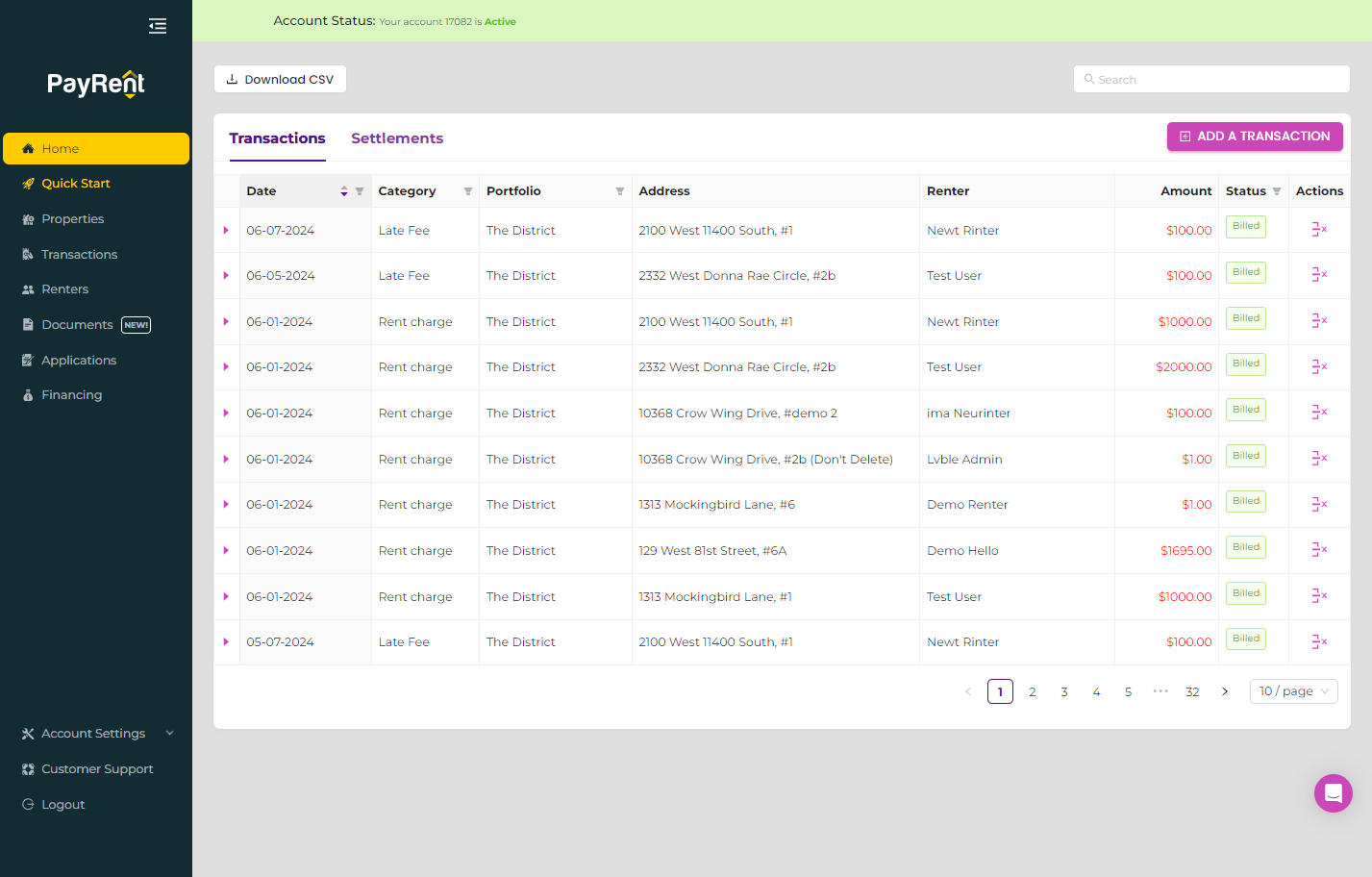The width and height of the screenshot is (1372, 877).
Task: Open the Category column filter icon
Action: (x=468, y=191)
